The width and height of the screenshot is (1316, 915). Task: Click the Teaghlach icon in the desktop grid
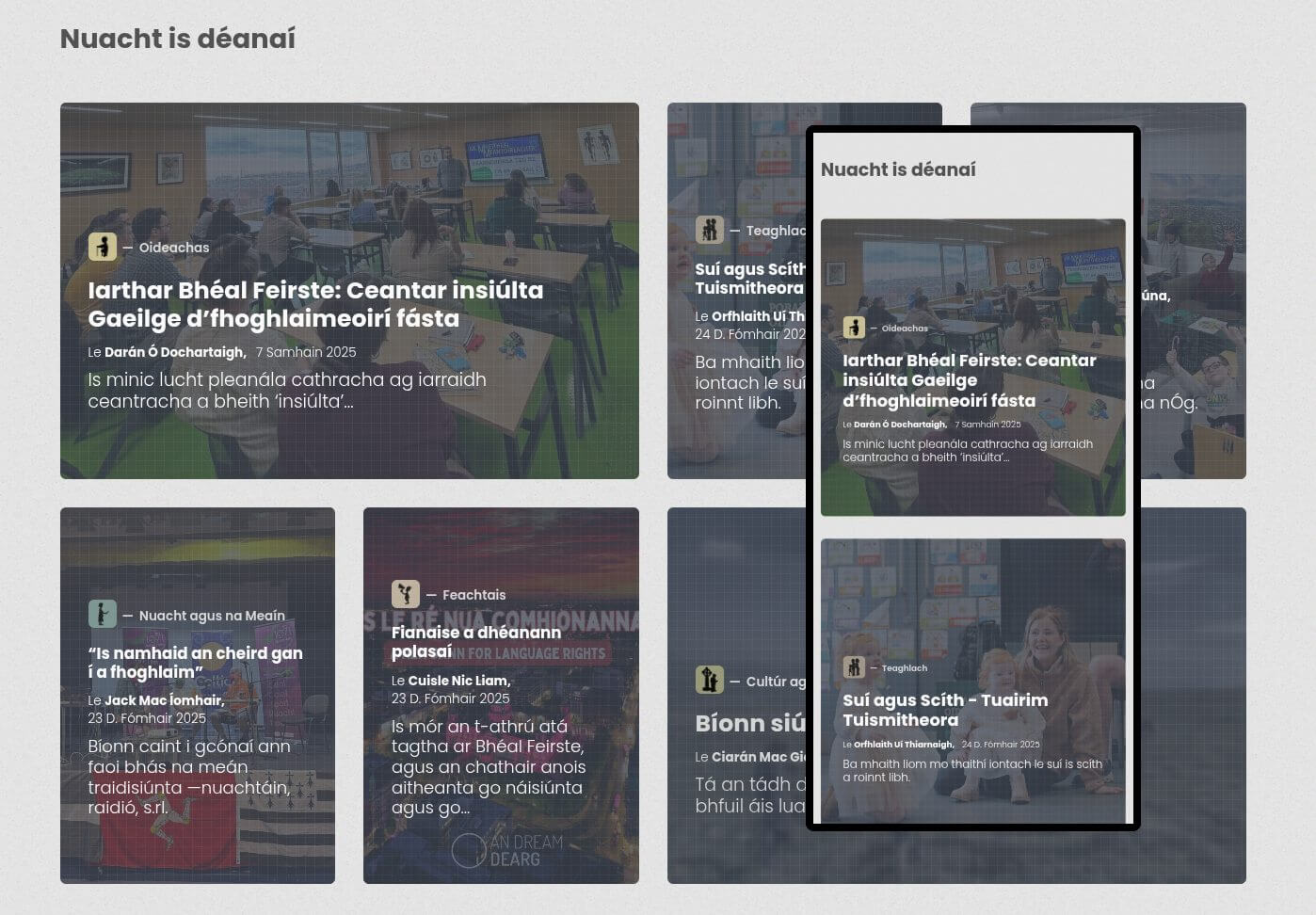click(709, 230)
